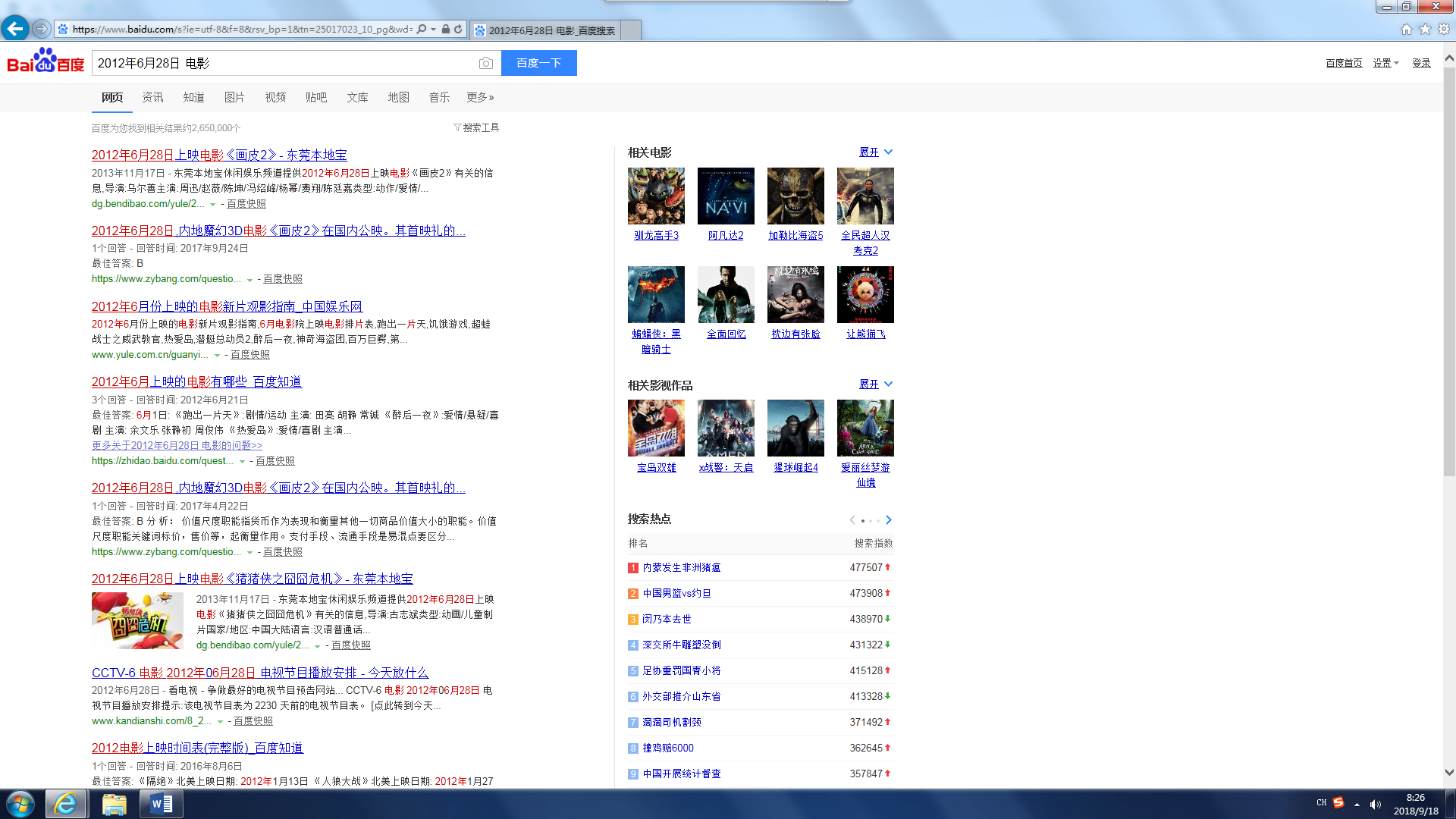The width and height of the screenshot is (1456, 819).
Task: Open hot search 中国男篮vs约旦
Action: tap(676, 593)
